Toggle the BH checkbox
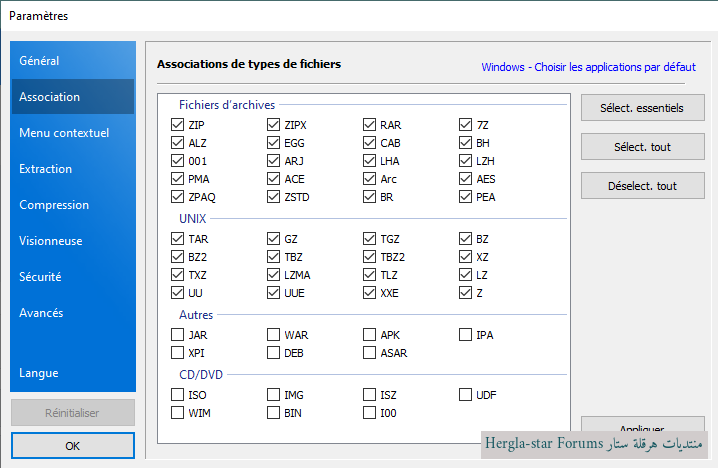The height and width of the screenshot is (468, 718). click(x=465, y=142)
